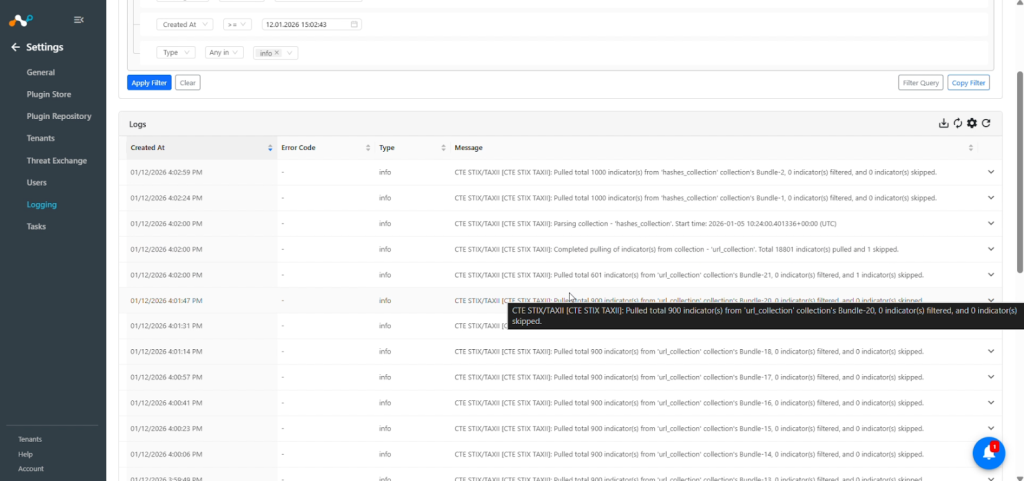This screenshot has height=481, width=1024.
Task: Open Plugin Store page
Action: pyautogui.click(x=49, y=95)
